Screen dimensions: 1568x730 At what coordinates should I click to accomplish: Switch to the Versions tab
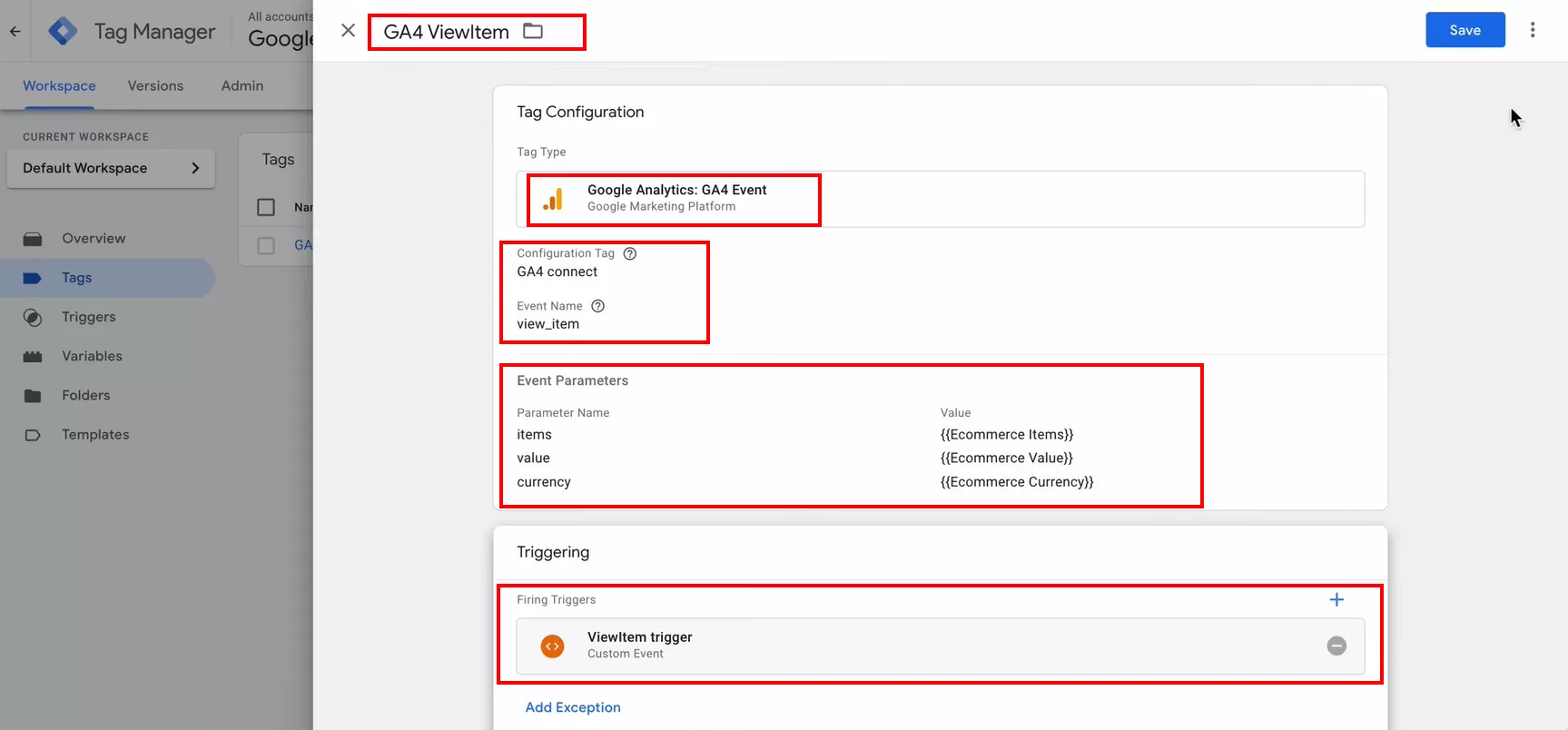(155, 85)
